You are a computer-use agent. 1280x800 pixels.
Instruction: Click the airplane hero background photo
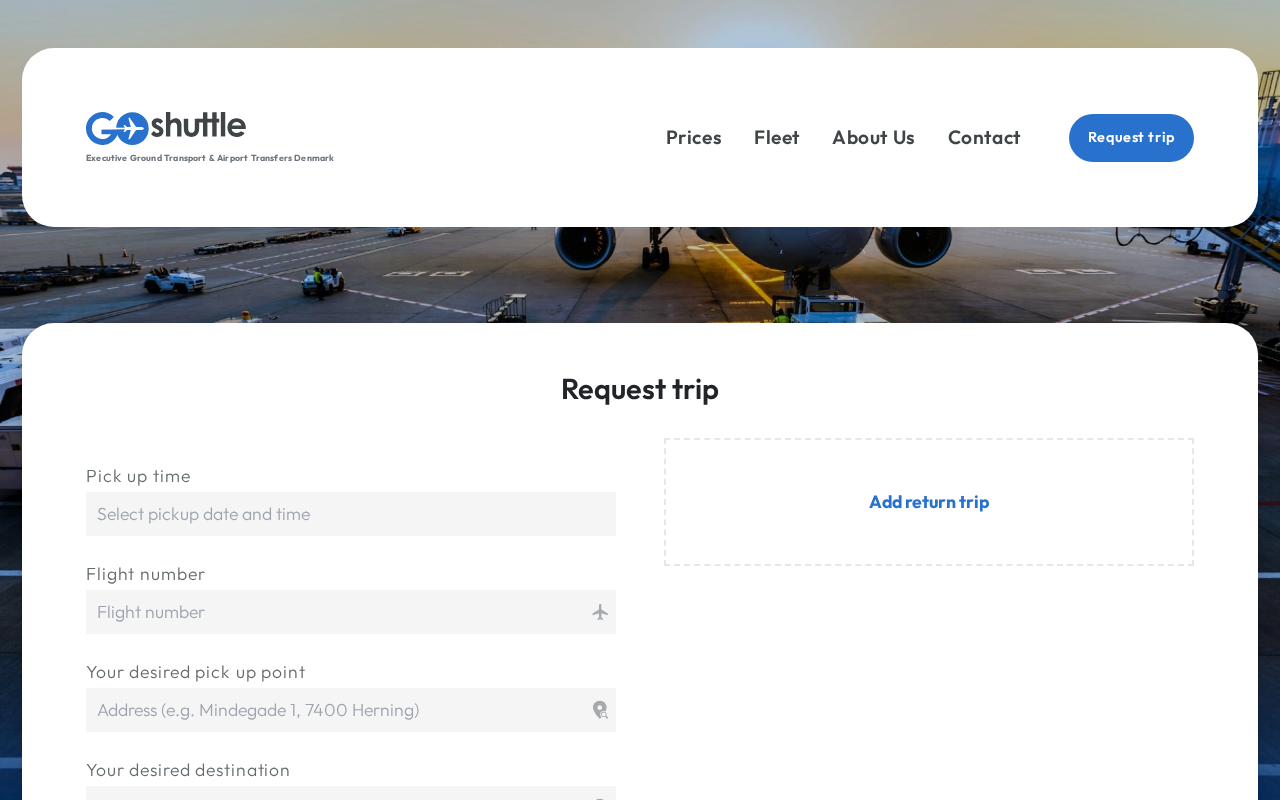click(640, 275)
